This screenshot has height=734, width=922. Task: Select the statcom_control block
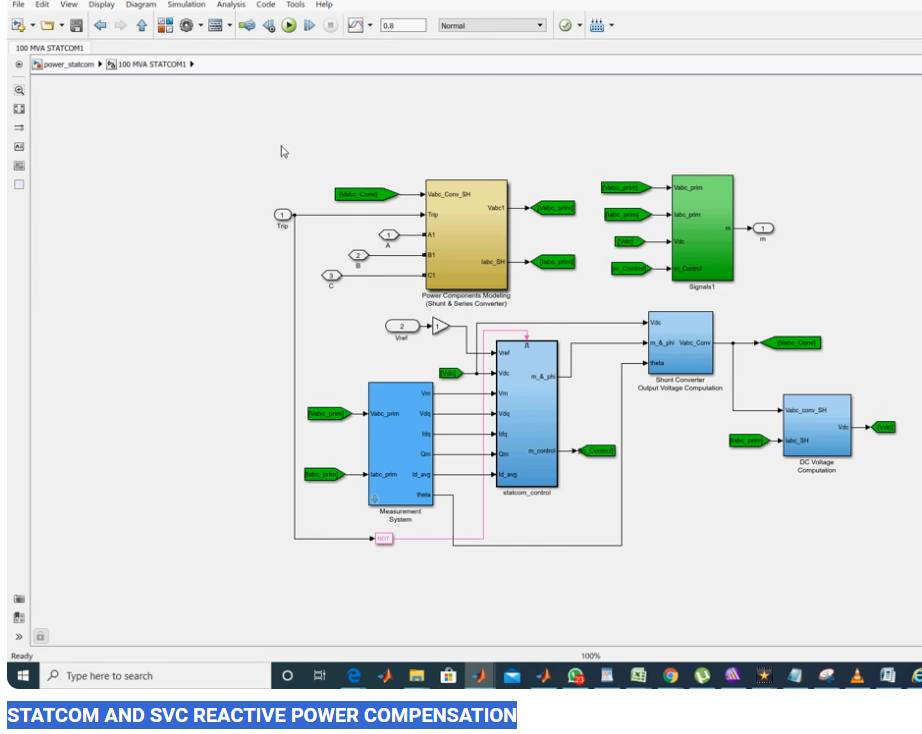[527, 413]
